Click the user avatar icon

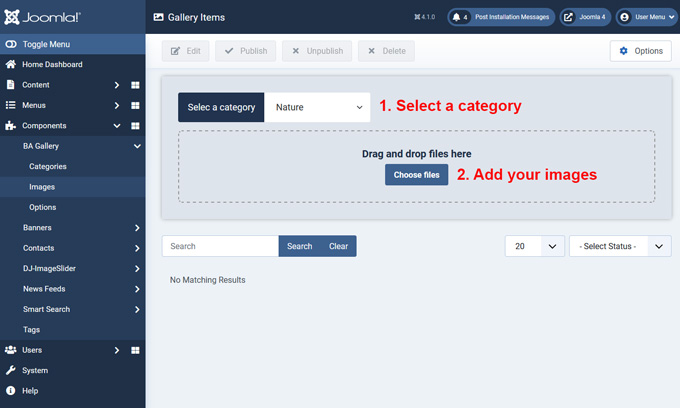(624, 17)
